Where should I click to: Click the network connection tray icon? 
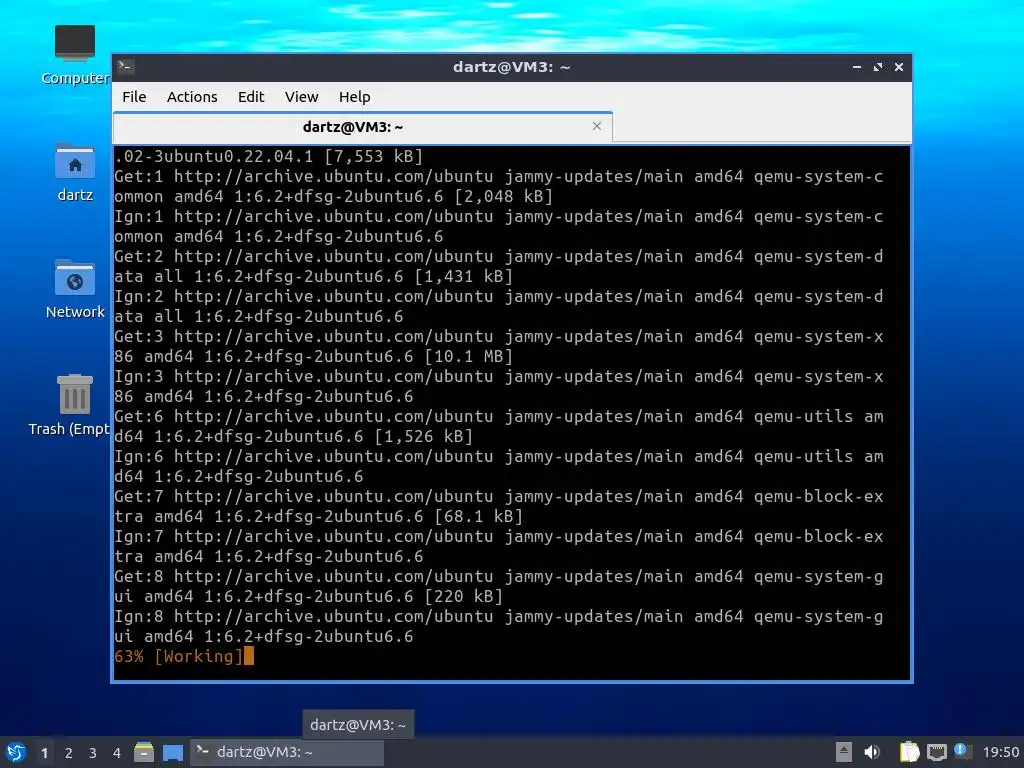[x=936, y=752]
